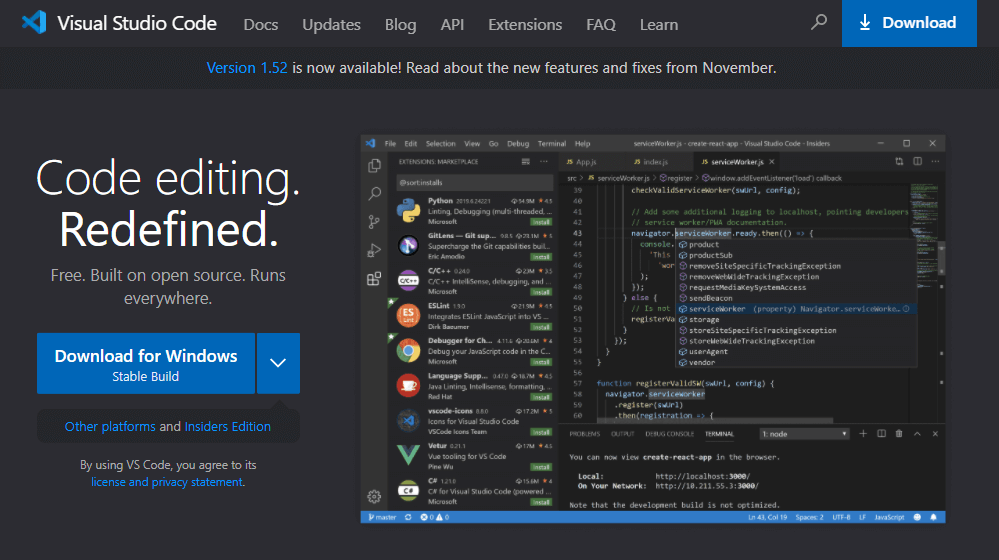Open the Source Control branch icon
Viewport: 999px width, 560px height.
374,222
